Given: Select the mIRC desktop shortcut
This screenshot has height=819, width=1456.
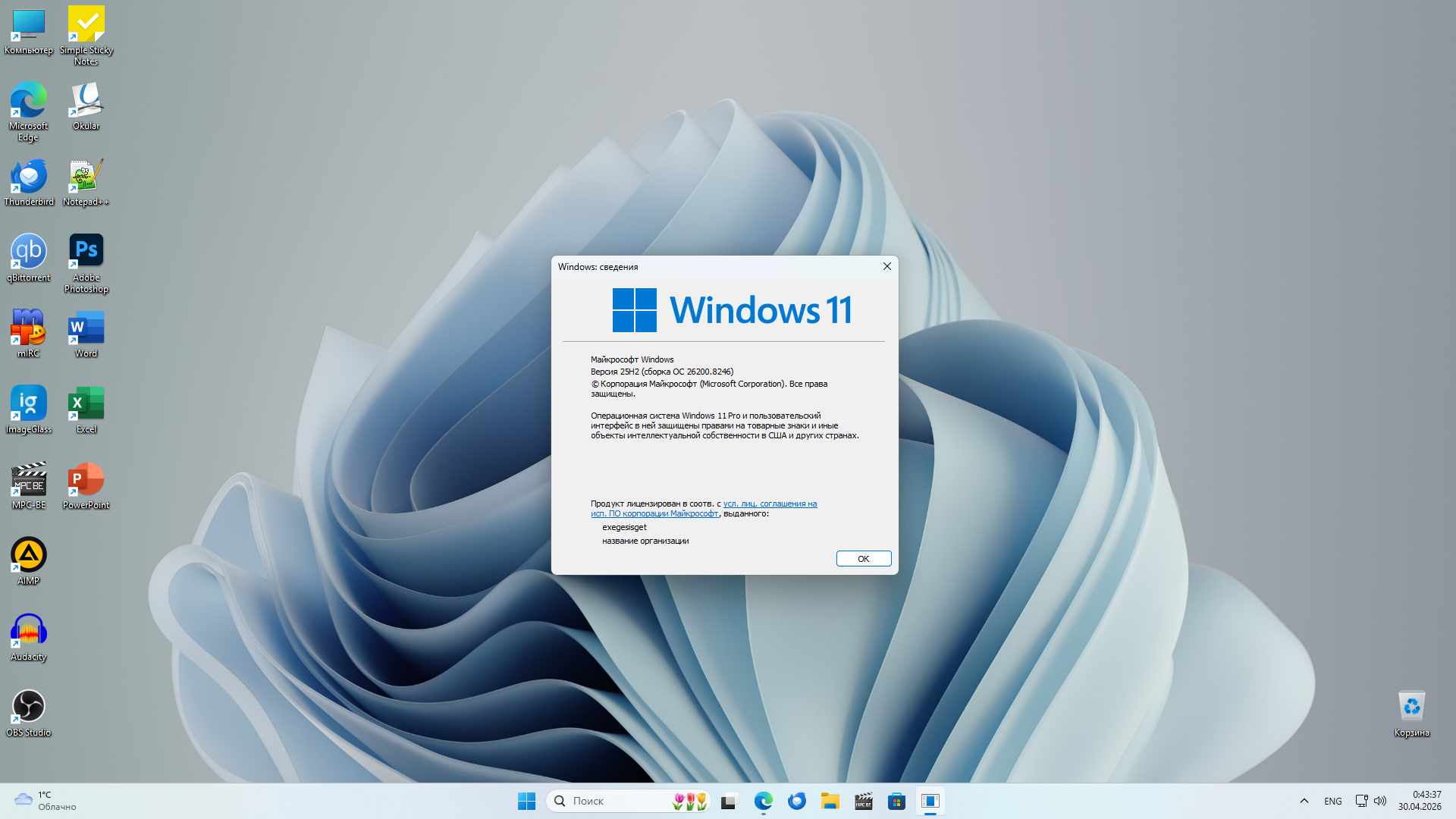Looking at the screenshot, I should [x=29, y=334].
